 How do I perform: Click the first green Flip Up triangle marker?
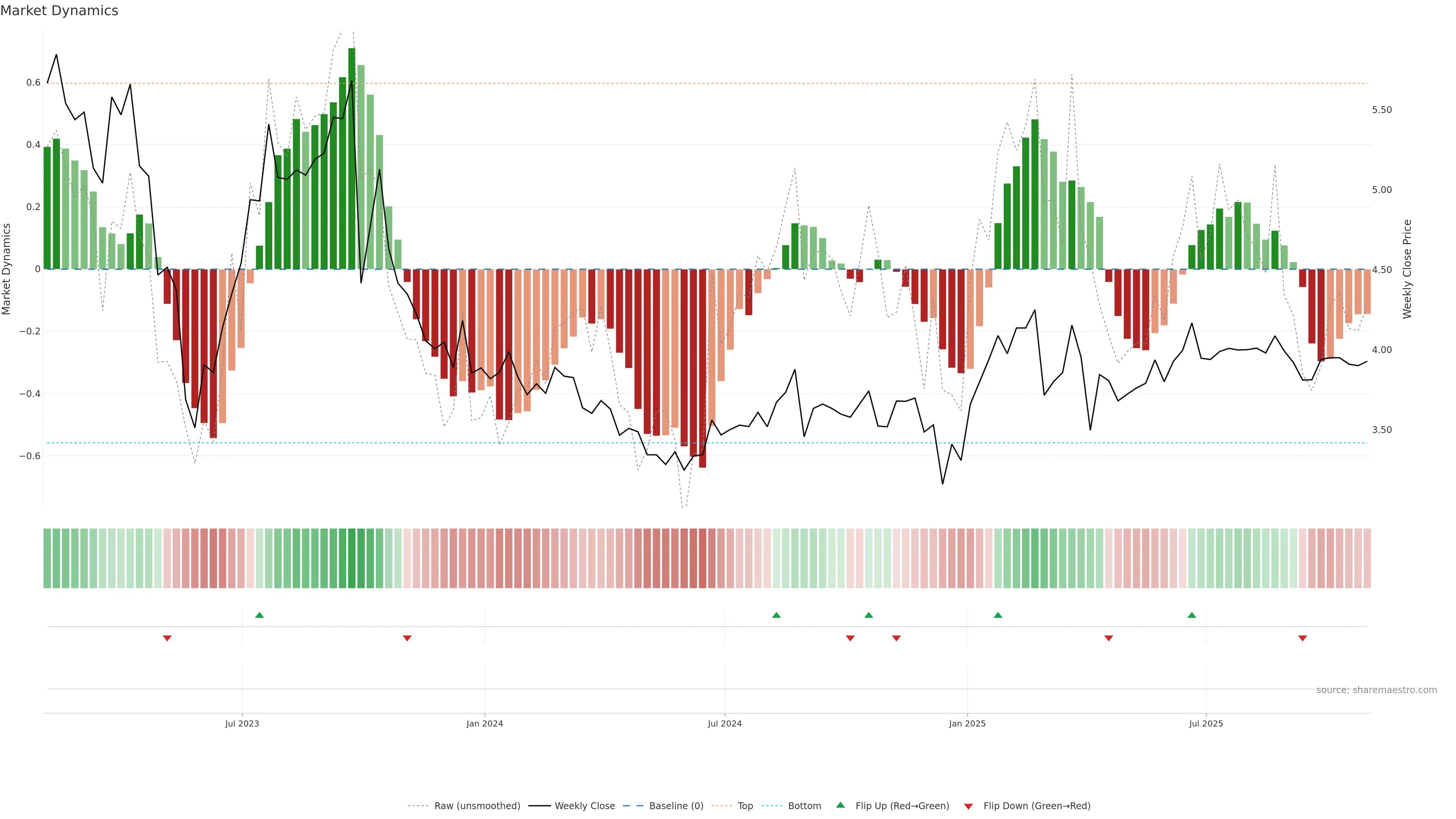(x=259, y=615)
